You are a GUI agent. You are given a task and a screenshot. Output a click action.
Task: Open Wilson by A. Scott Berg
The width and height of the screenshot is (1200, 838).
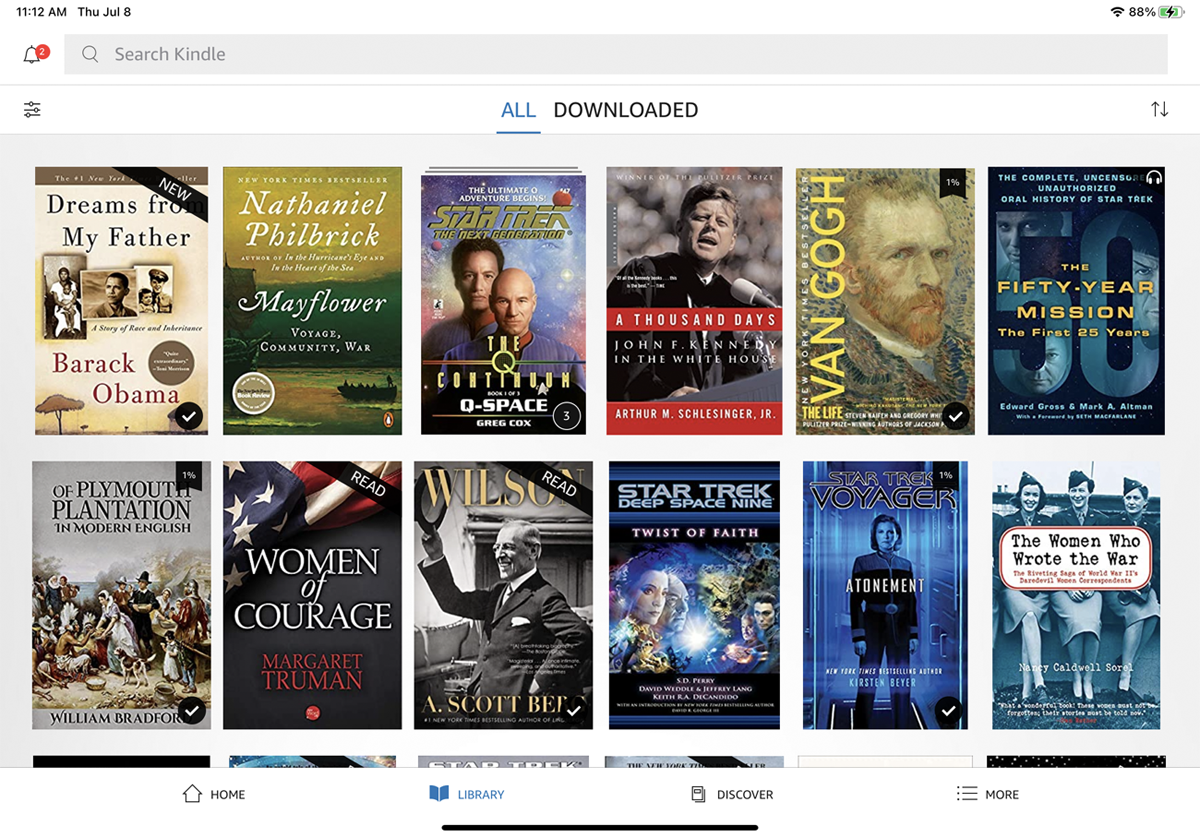pos(503,595)
